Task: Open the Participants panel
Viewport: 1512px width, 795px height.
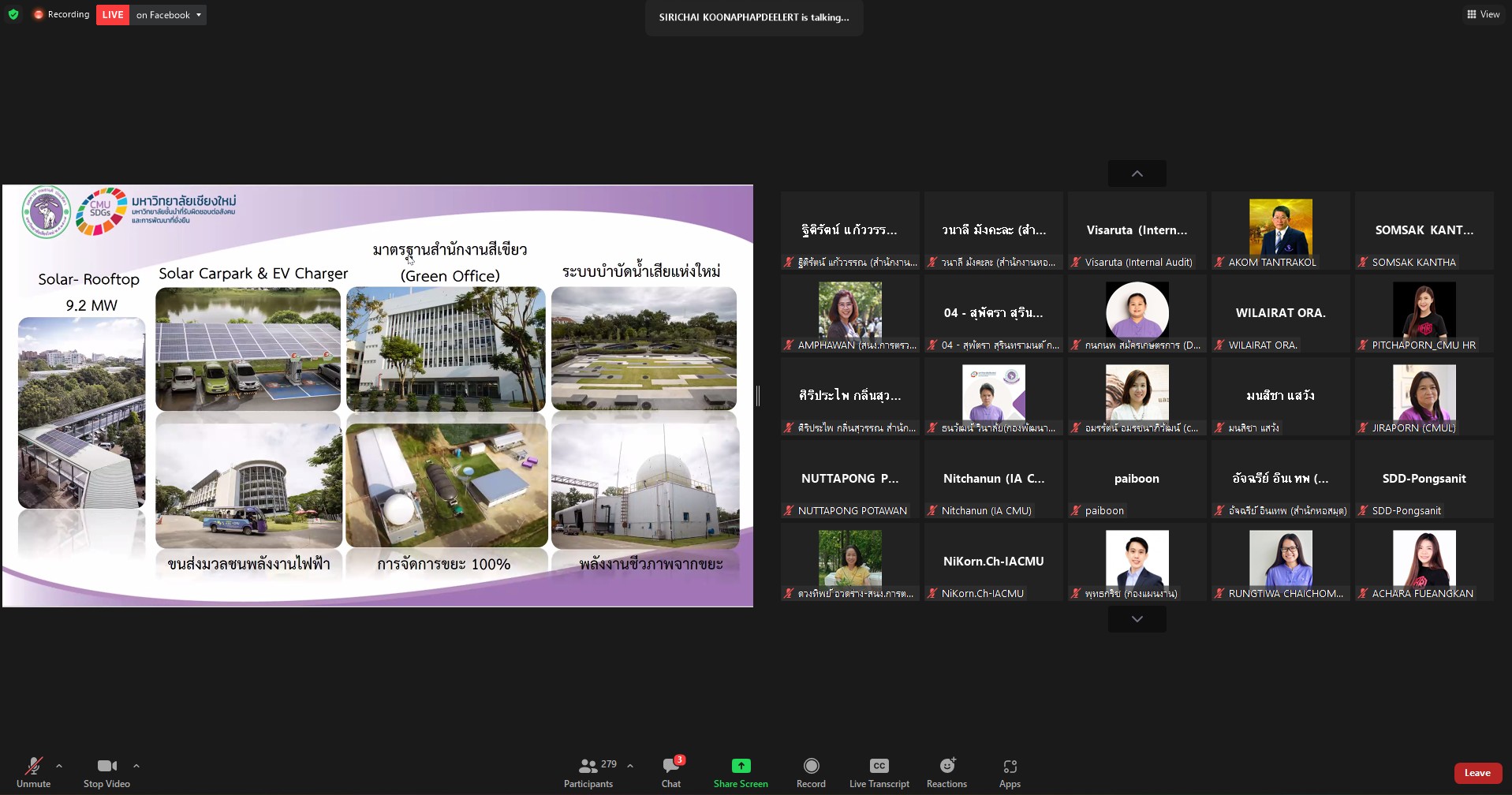Action: (x=588, y=766)
